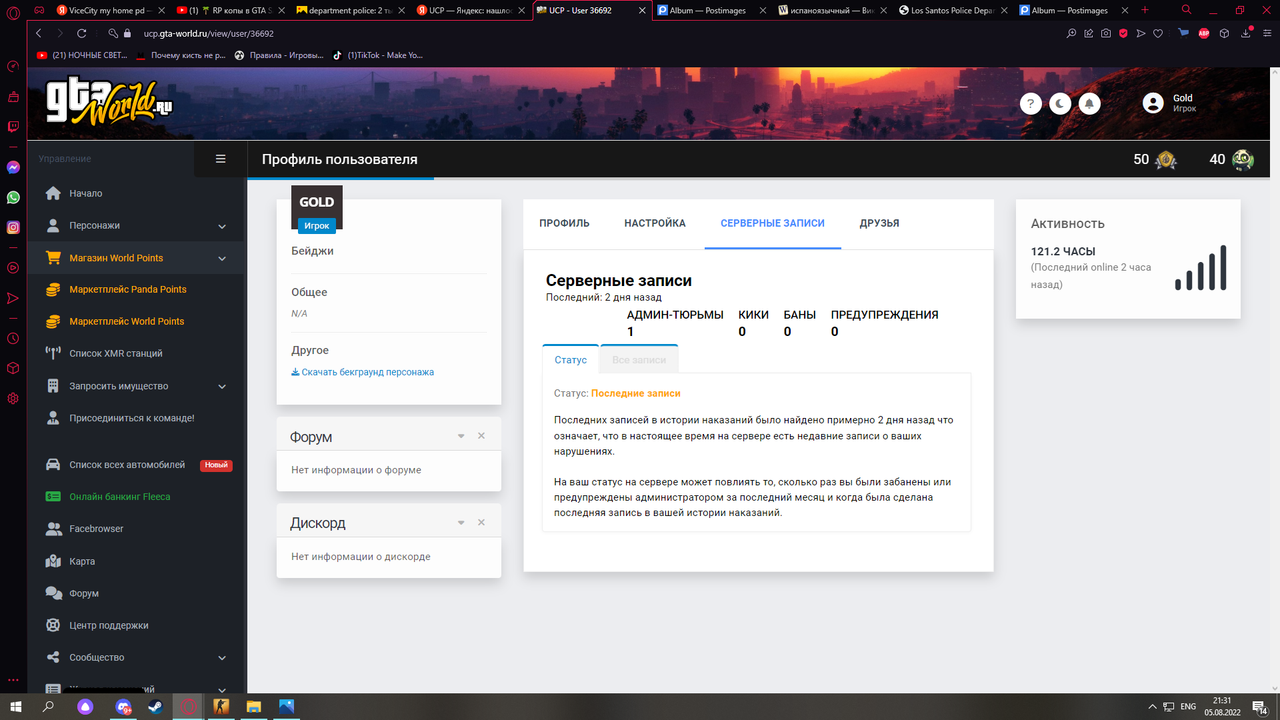This screenshot has height=720, width=1280.
Task: Switch to Los Santos Police Department tab
Action: coord(952,10)
